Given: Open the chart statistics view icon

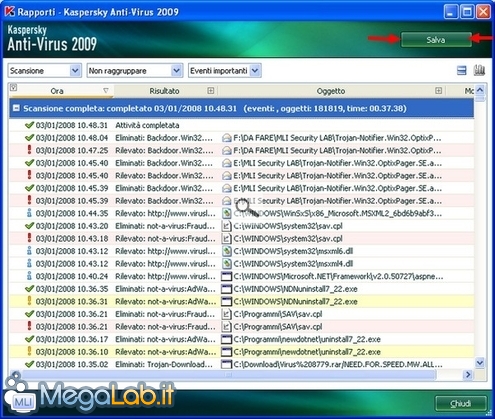Looking at the screenshot, I should 479,70.
